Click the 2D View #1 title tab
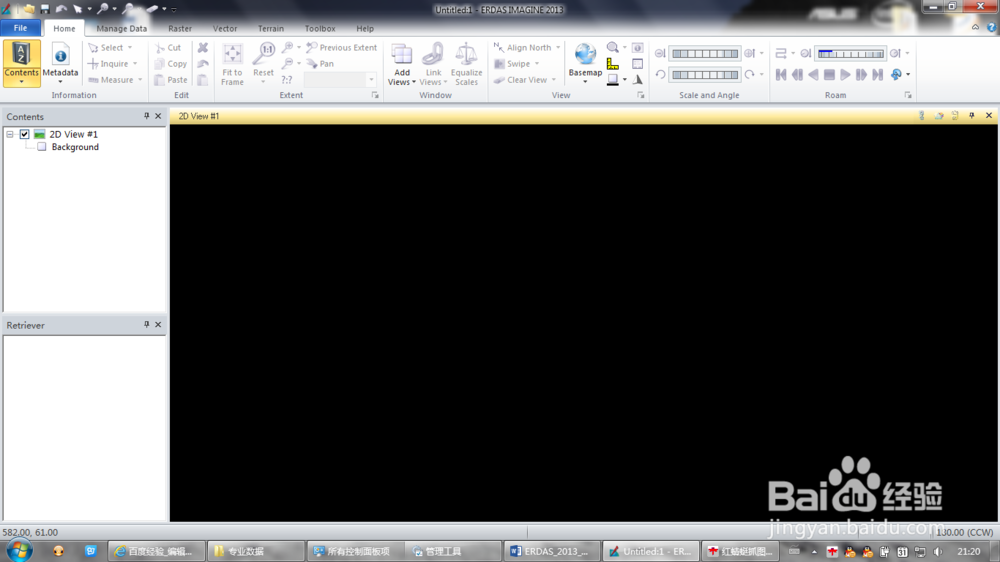This screenshot has height=562, width=1000. tap(198, 116)
